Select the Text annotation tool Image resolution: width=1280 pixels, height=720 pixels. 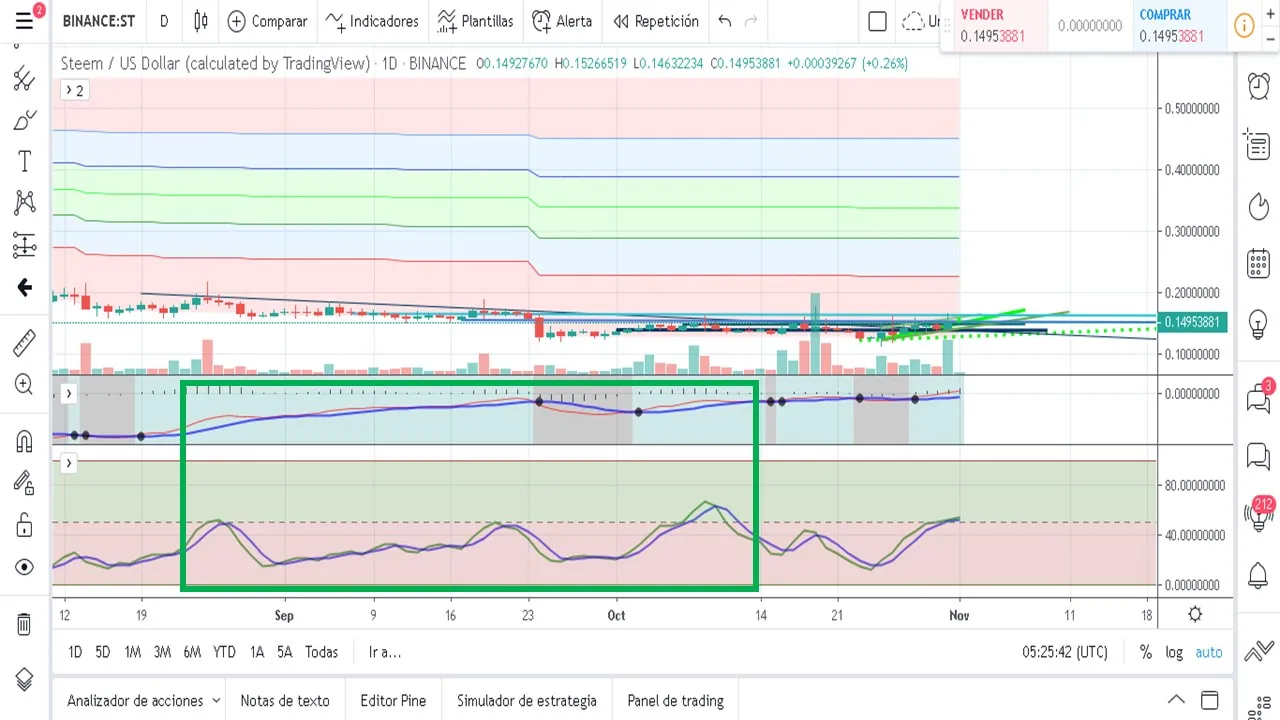click(x=24, y=162)
